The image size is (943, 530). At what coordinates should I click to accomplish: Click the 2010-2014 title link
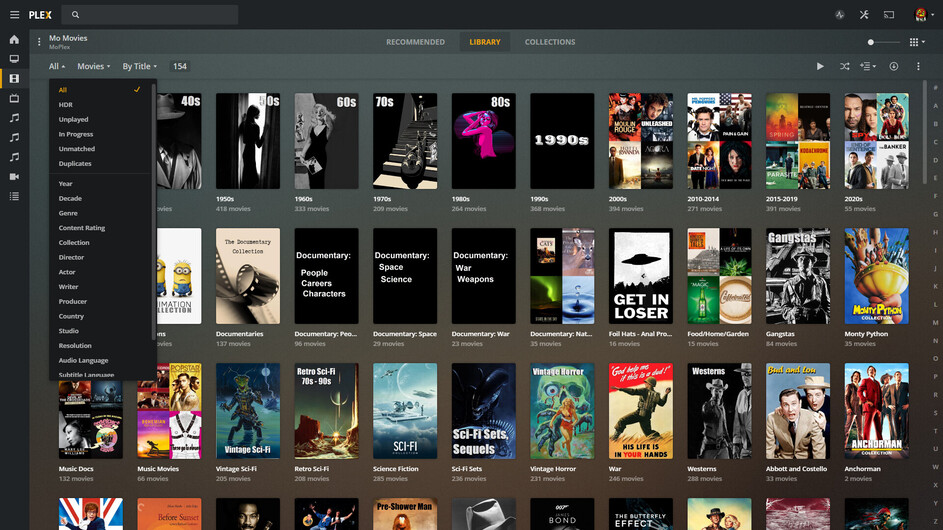pyautogui.click(x=705, y=199)
